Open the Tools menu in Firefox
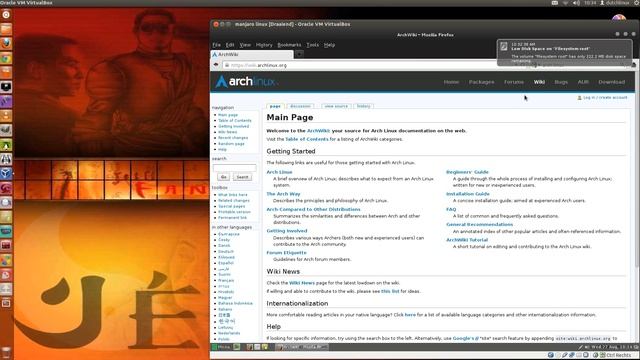Screen dimensions: 640x360 pyautogui.click(x=312, y=45)
